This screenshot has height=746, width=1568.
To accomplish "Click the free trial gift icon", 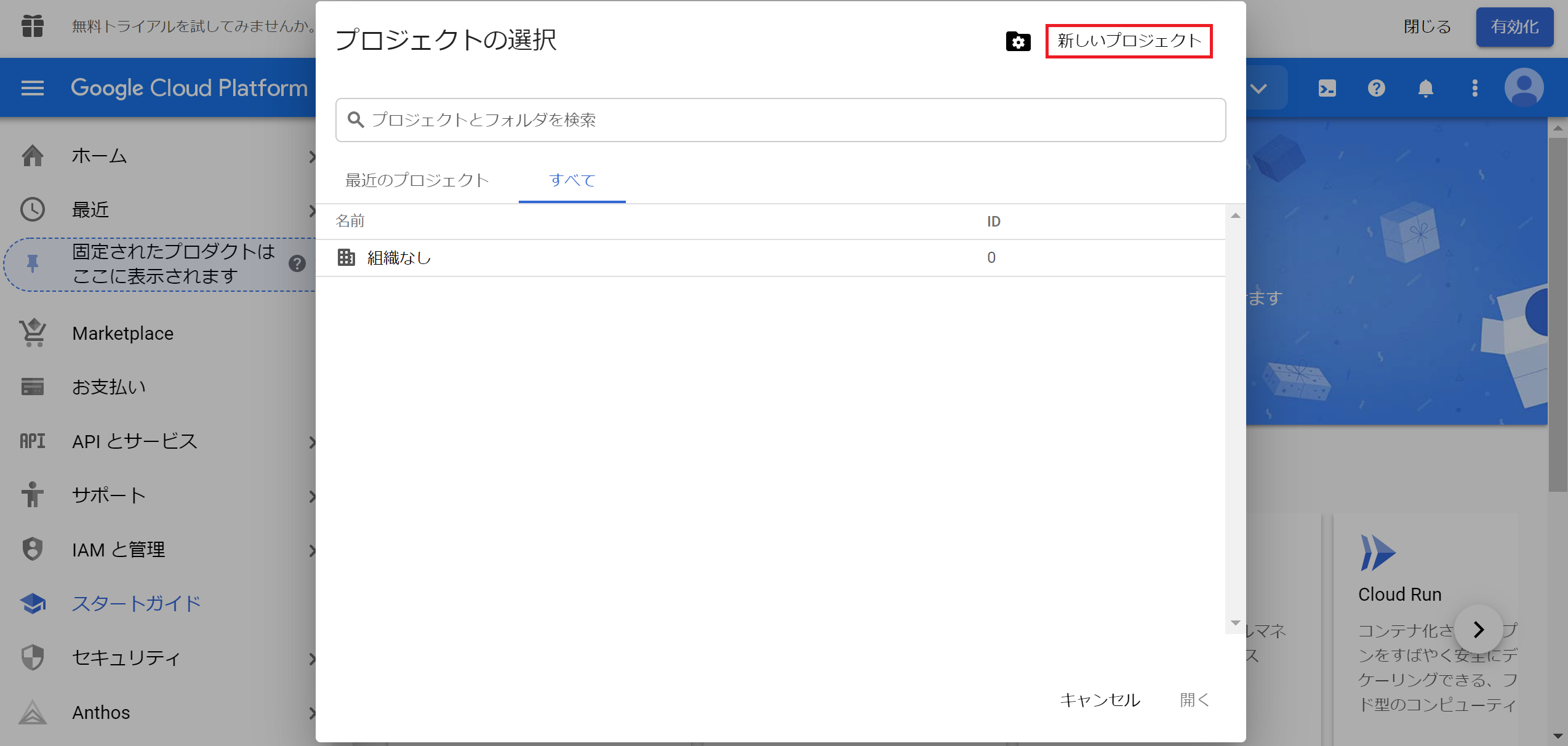I will coord(32,27).
